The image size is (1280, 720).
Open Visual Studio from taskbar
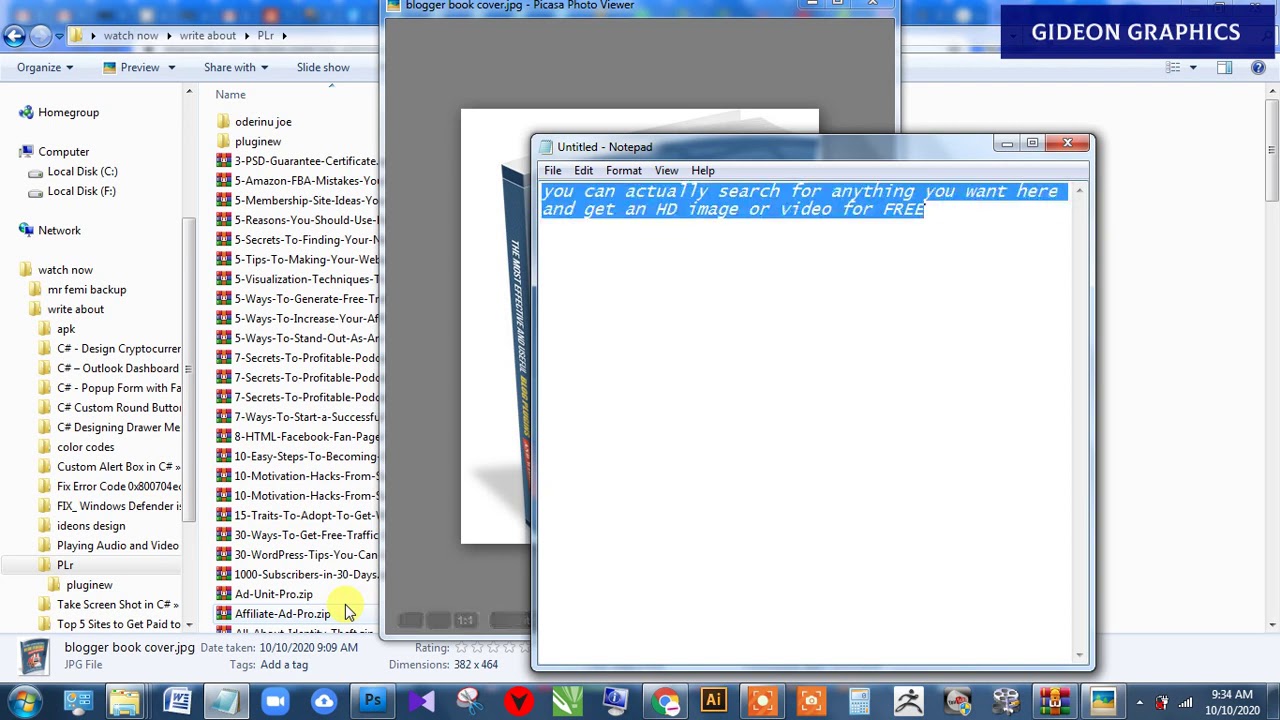point(421,702)
